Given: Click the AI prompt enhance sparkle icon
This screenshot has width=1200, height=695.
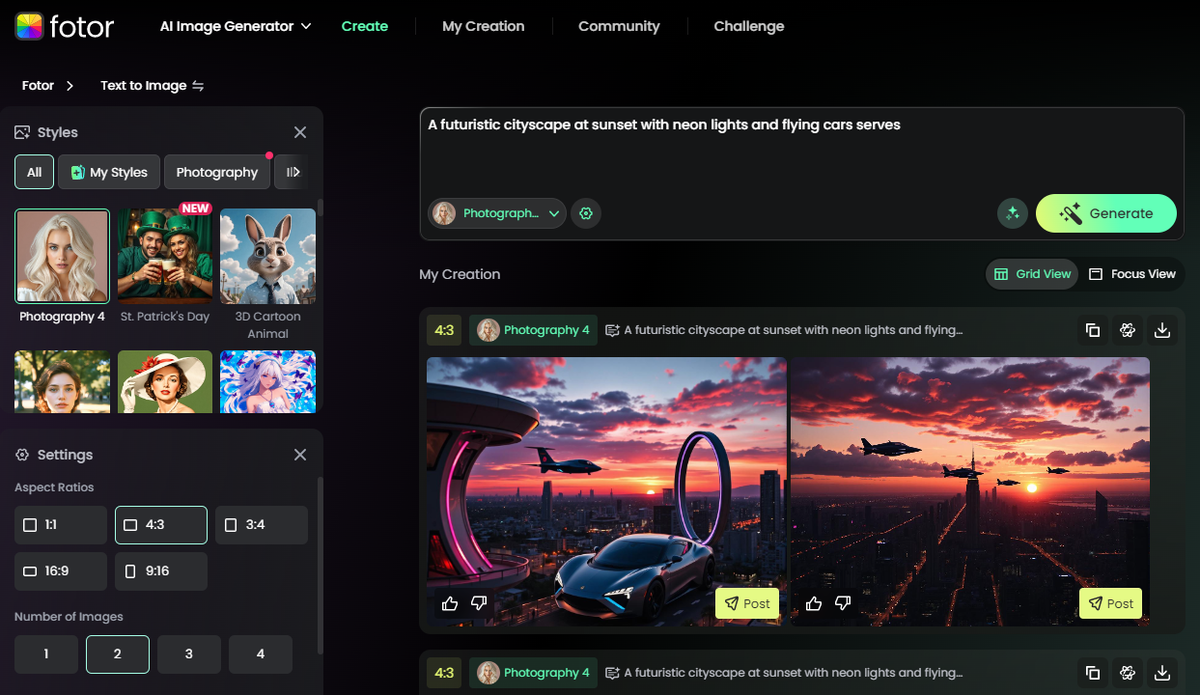Looking at the screenshot, I should 1012,213.
